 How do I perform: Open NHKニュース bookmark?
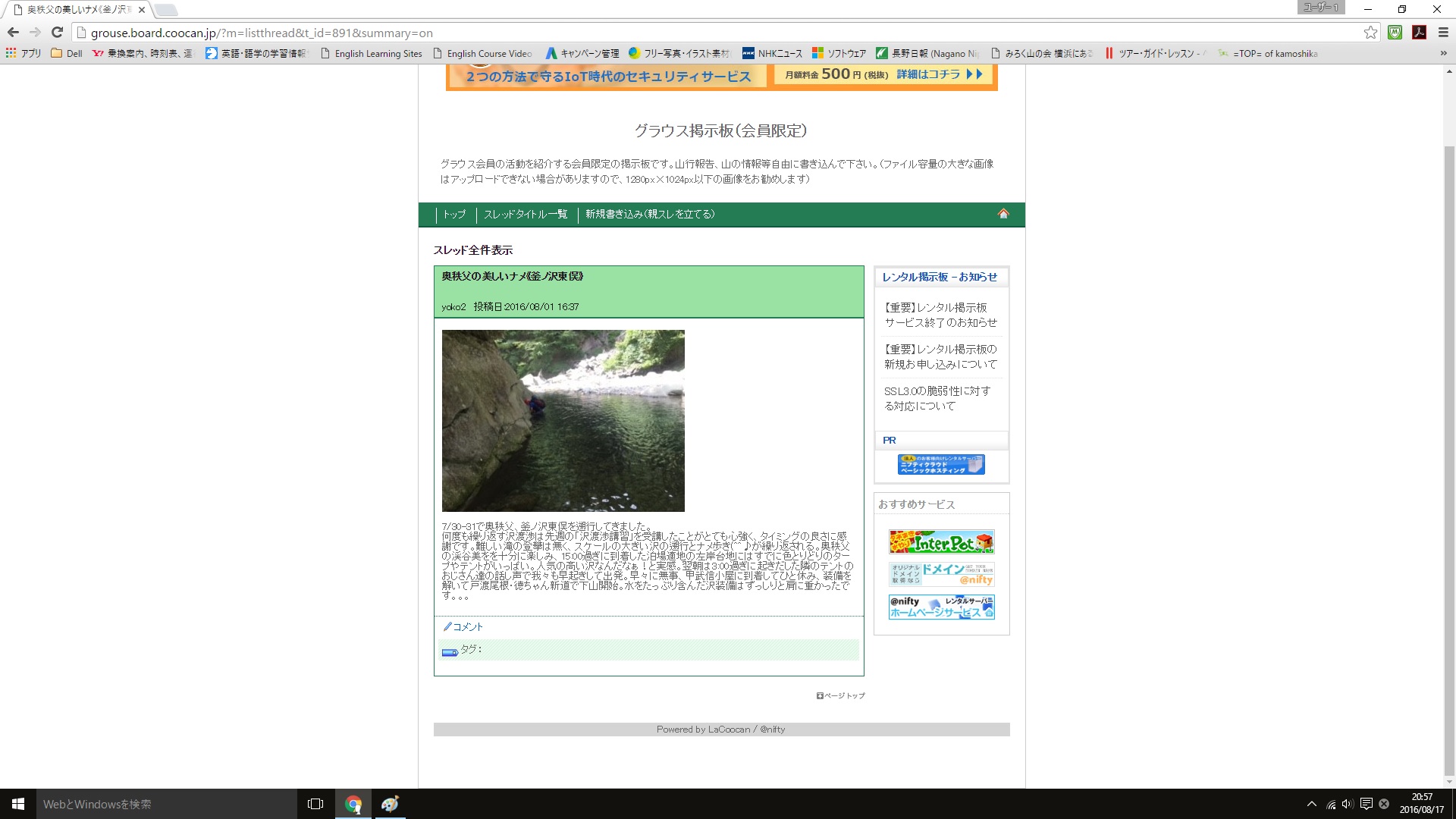(x=772, y=53)
